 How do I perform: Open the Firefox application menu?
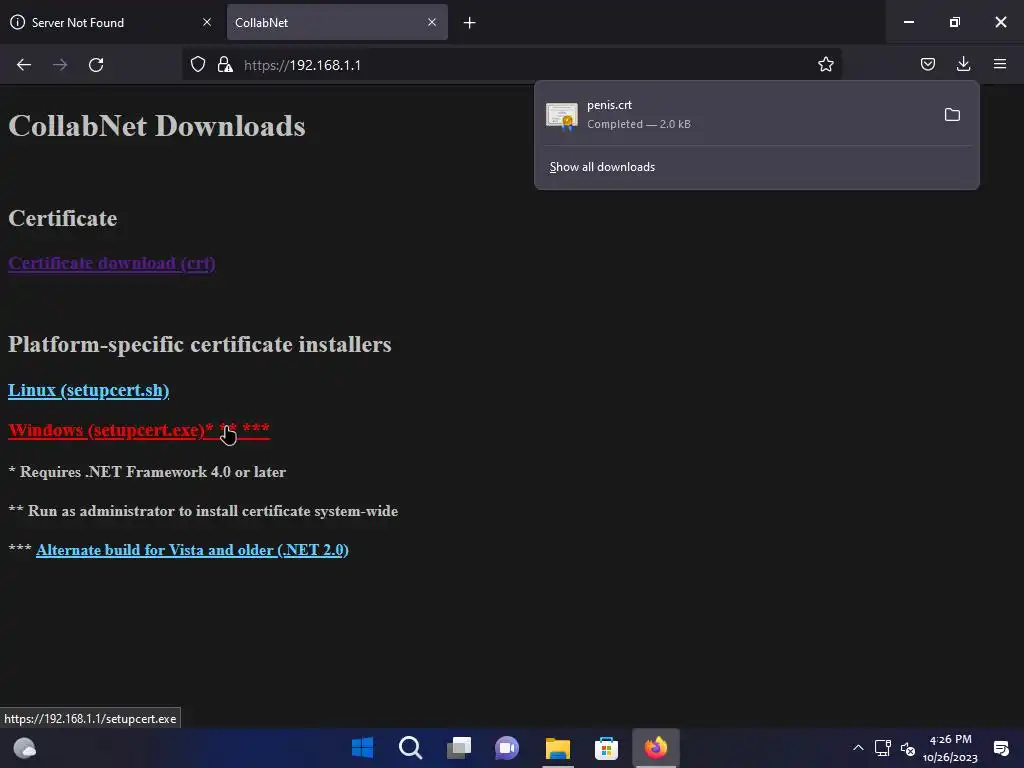(x=1000, y=64)
